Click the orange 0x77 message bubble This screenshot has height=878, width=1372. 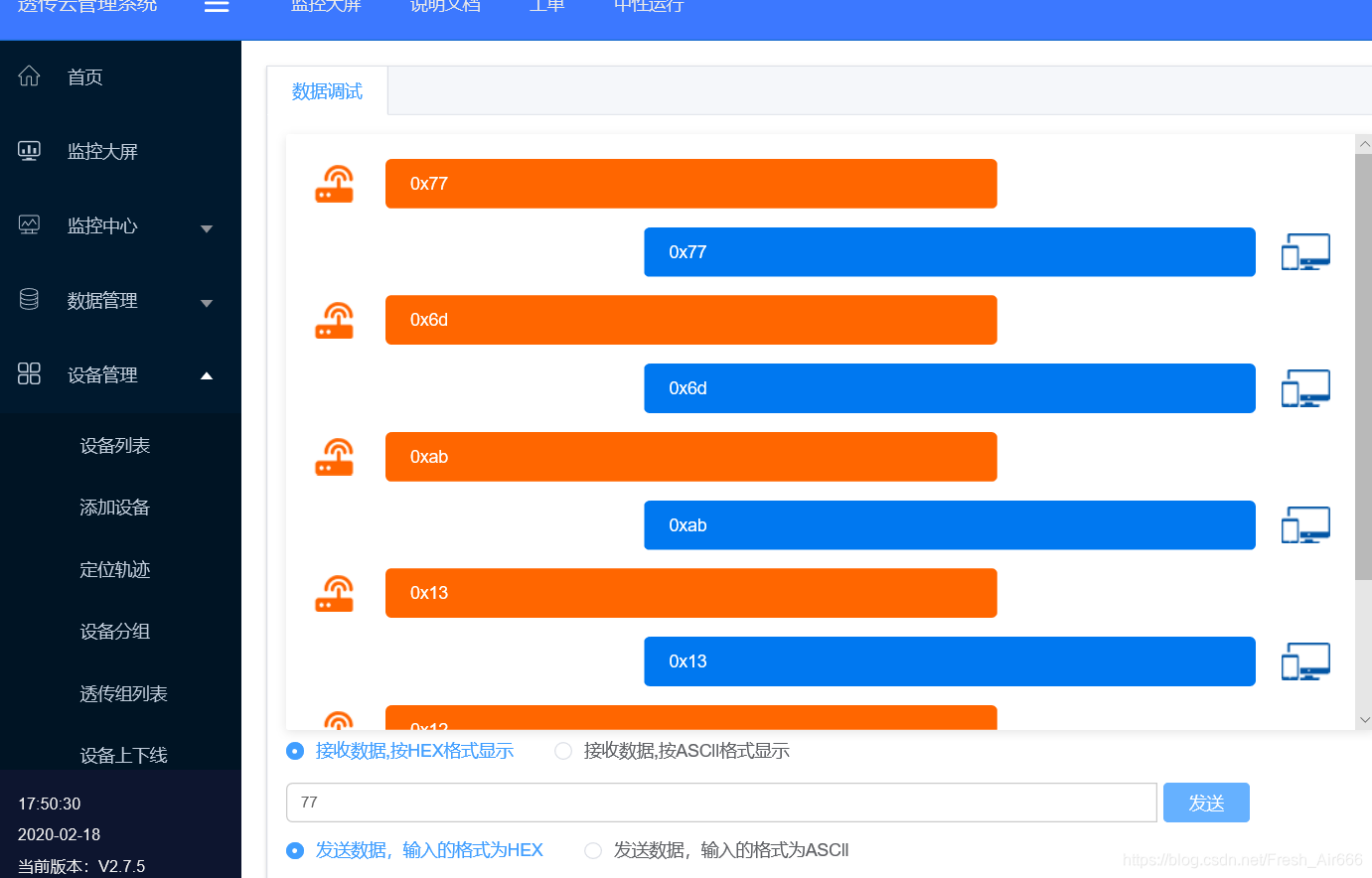tap(691, 184)
